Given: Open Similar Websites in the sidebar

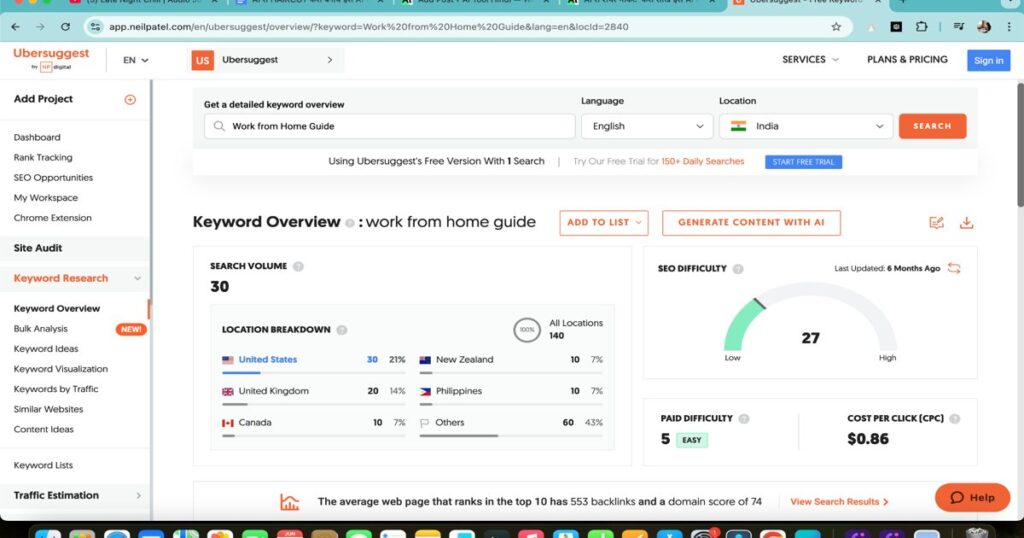Looking at the screenshot, I should 48,409.
